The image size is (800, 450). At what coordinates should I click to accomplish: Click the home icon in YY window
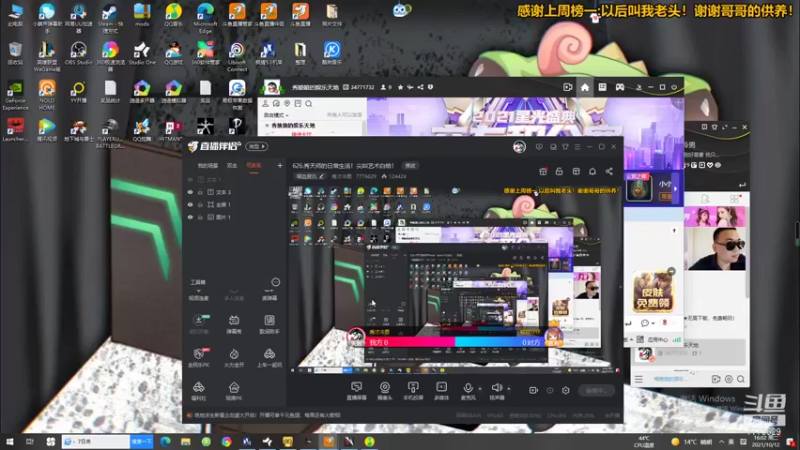tap(585, 87)
